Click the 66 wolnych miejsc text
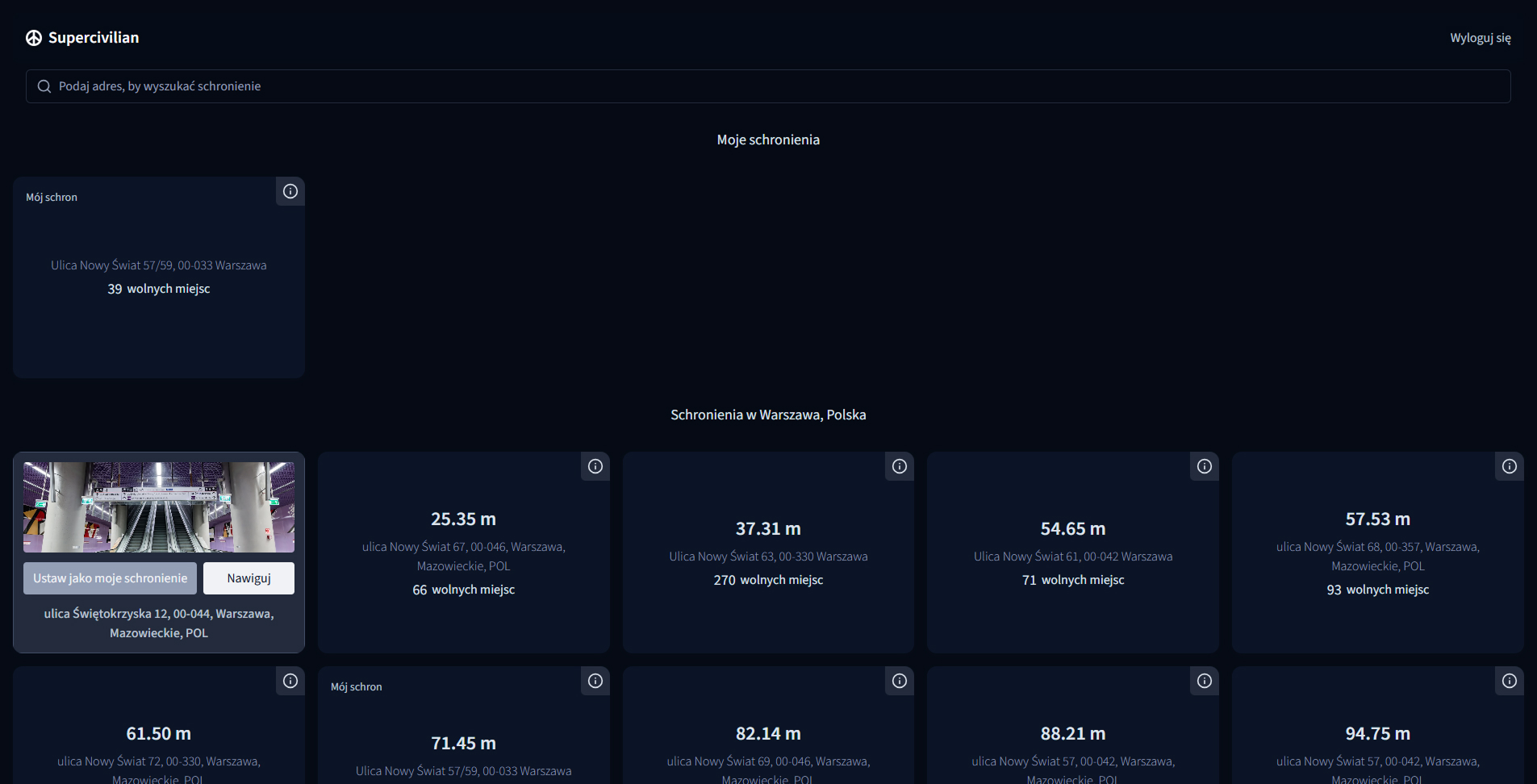This screenshot has width=1537, height=784. tap(463, 590)
